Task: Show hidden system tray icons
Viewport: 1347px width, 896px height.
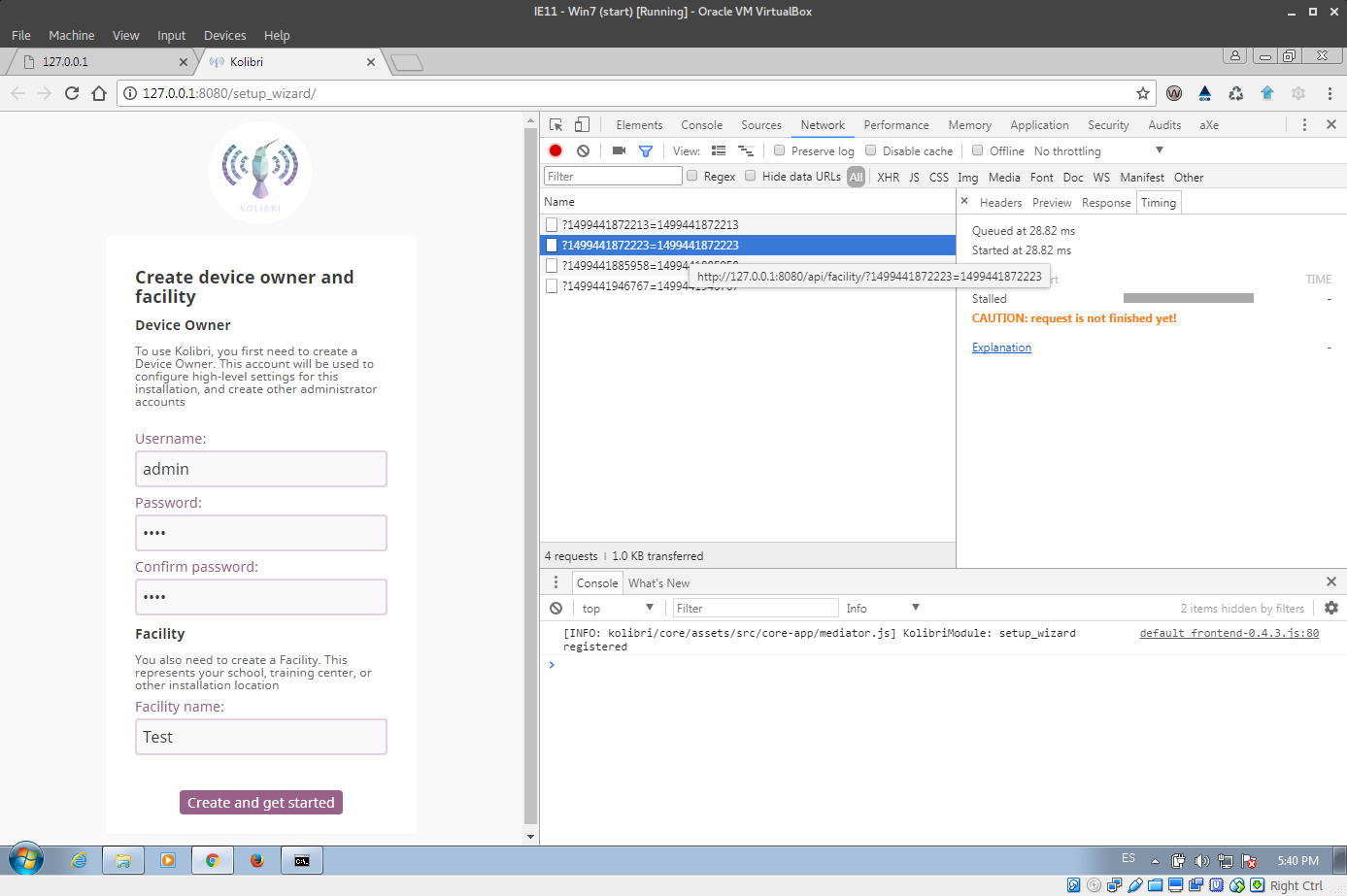Action: 1155,861
